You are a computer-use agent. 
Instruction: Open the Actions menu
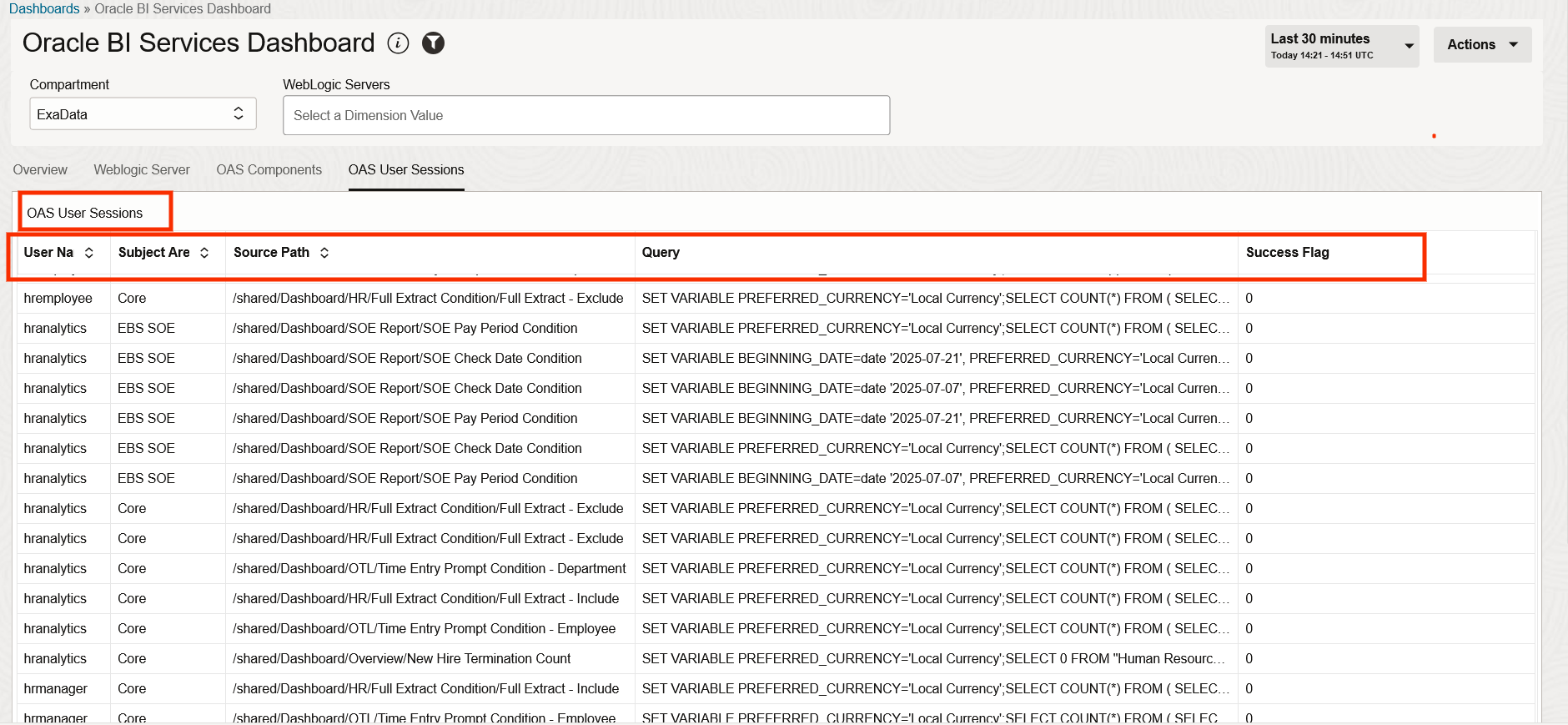point(1482,45)
